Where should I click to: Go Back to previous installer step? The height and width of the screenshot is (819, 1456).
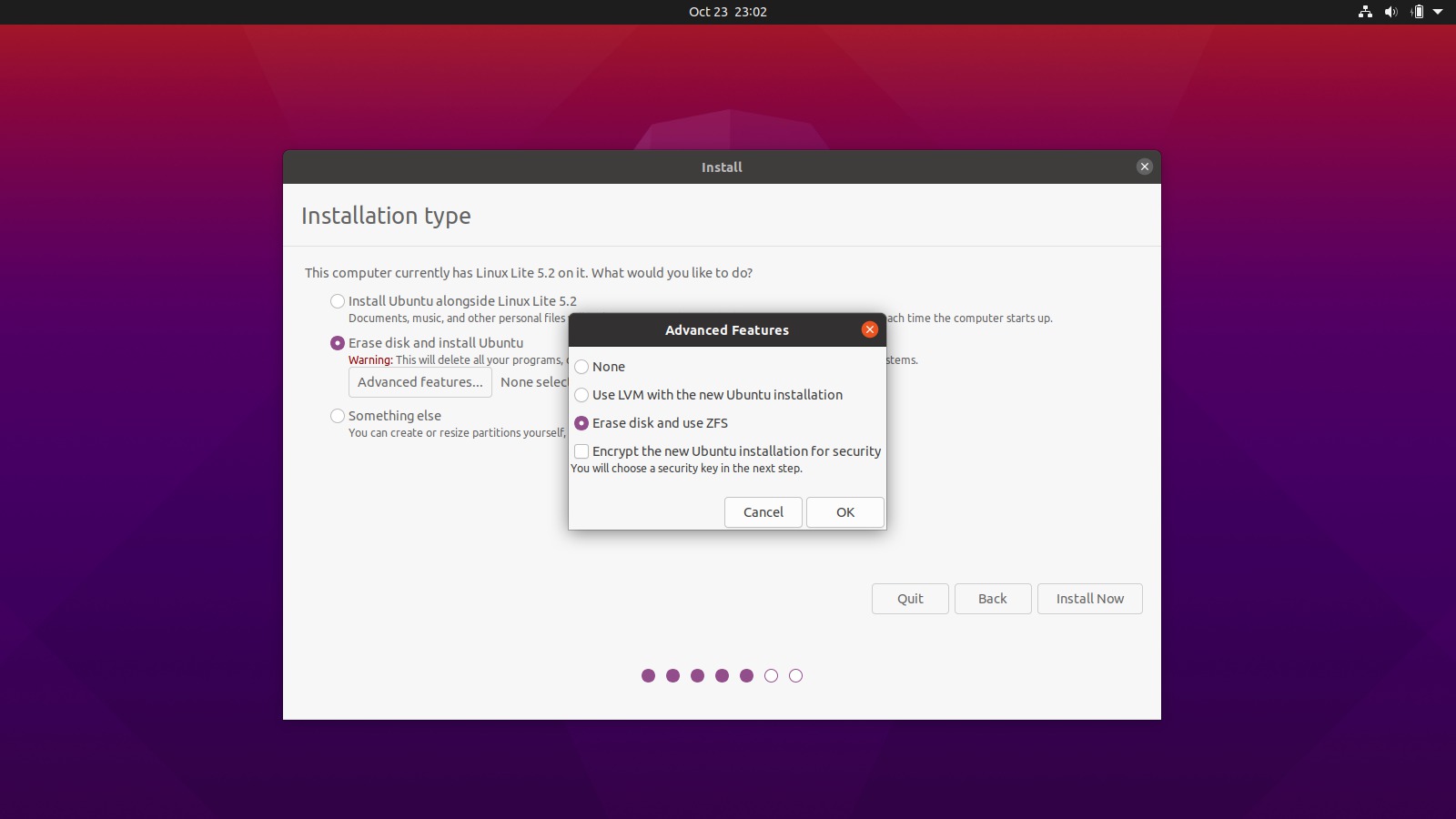[993, 599]
